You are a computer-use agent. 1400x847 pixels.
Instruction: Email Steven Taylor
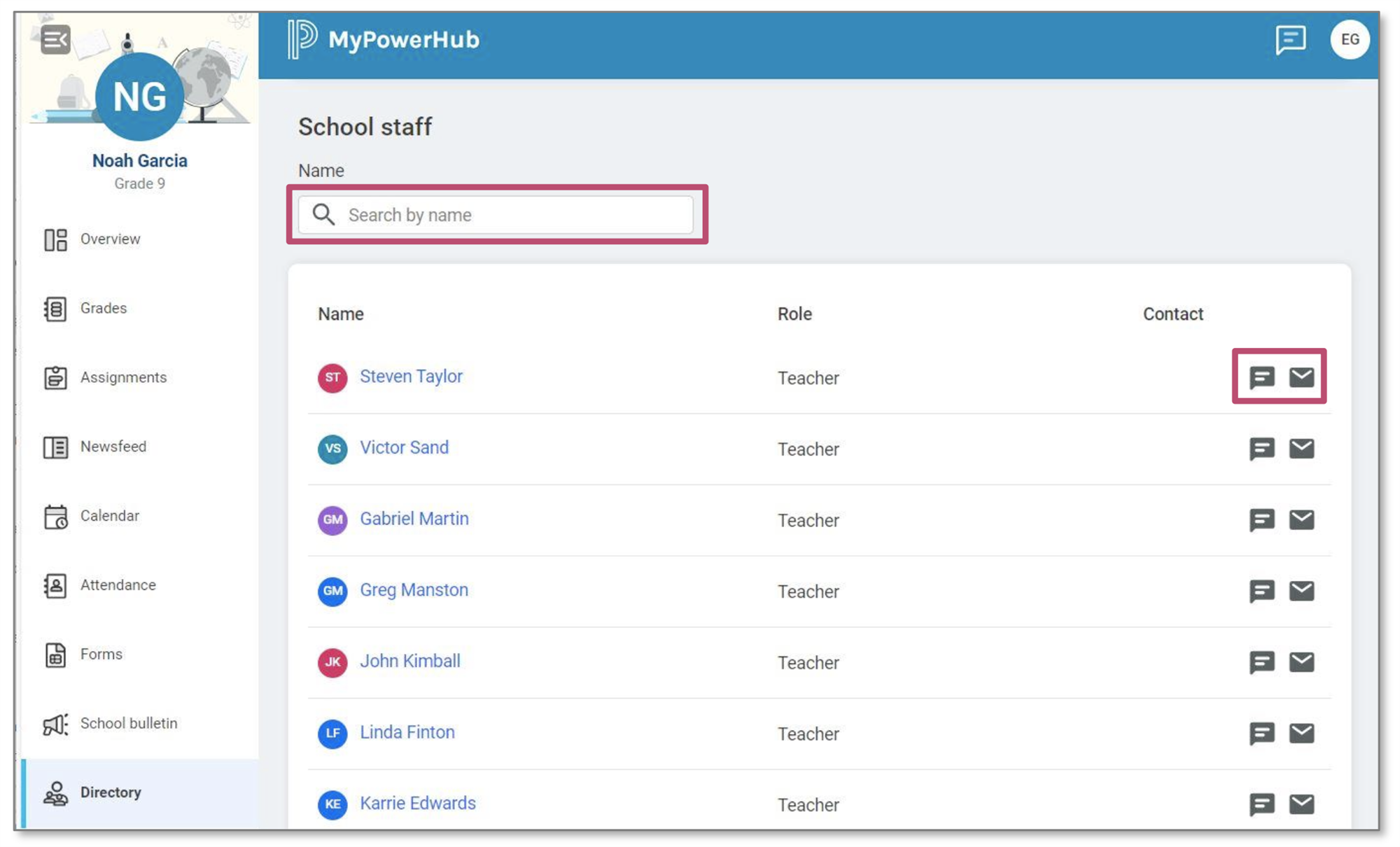coord(1301,377)
